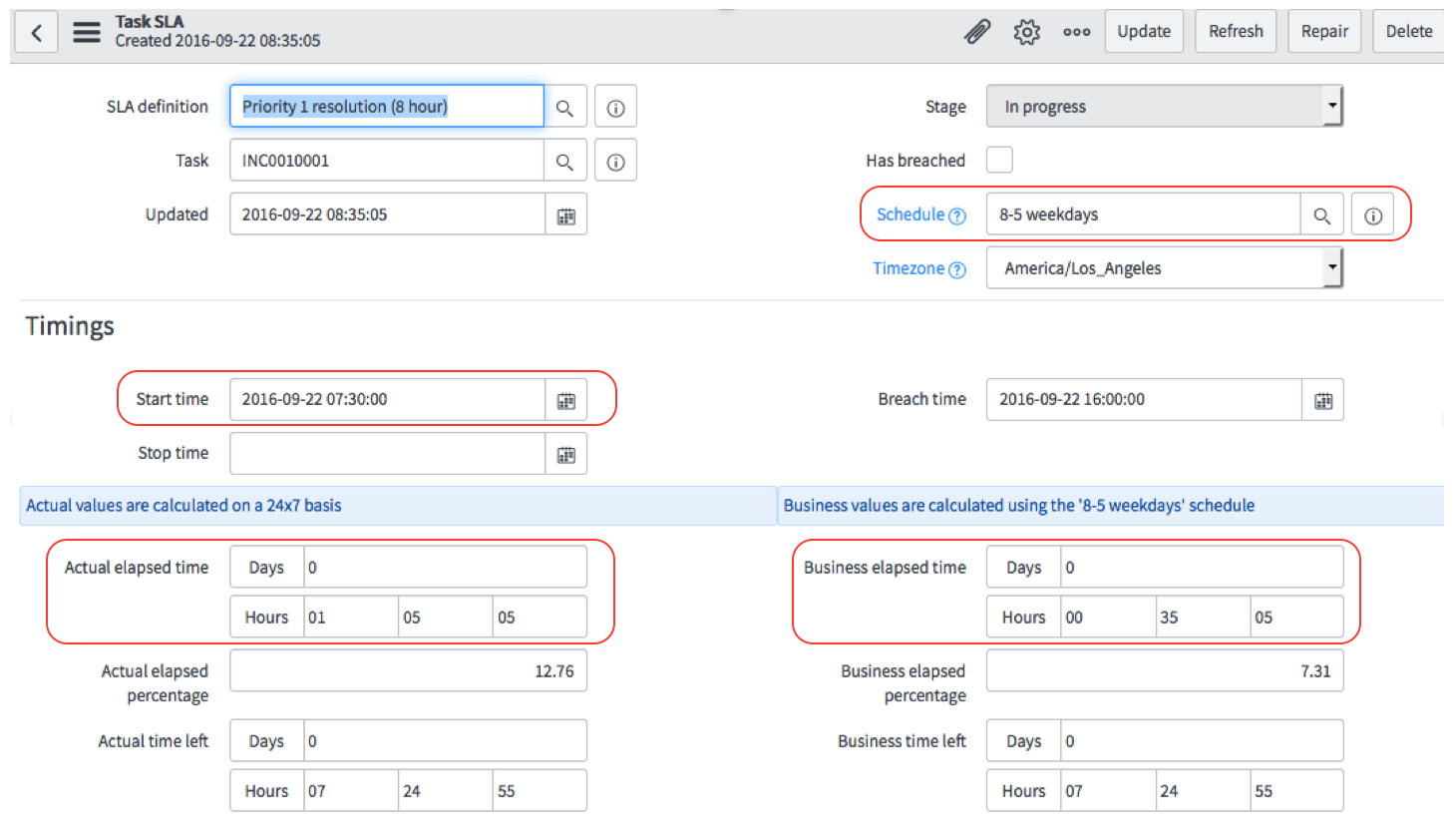Open the Start time calendar picker
1456x836 pixels.
tap(565, 399)
